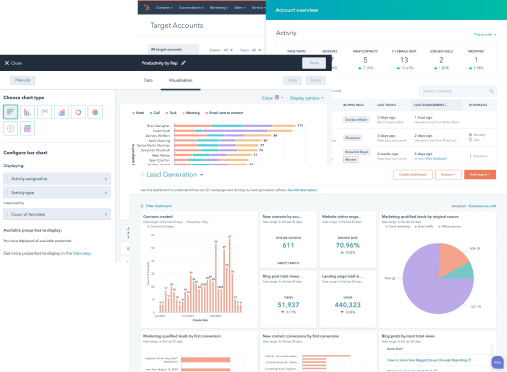507x372 pixels.
Task: Switch to the Data tab
Action: [x=148, y=80]
